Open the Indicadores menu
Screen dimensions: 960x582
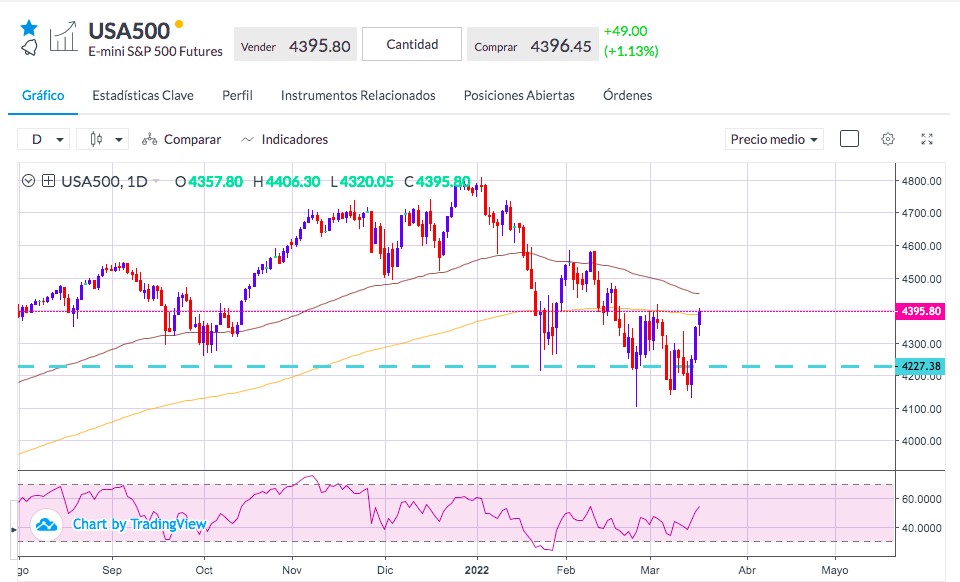(x=285, y=140)
